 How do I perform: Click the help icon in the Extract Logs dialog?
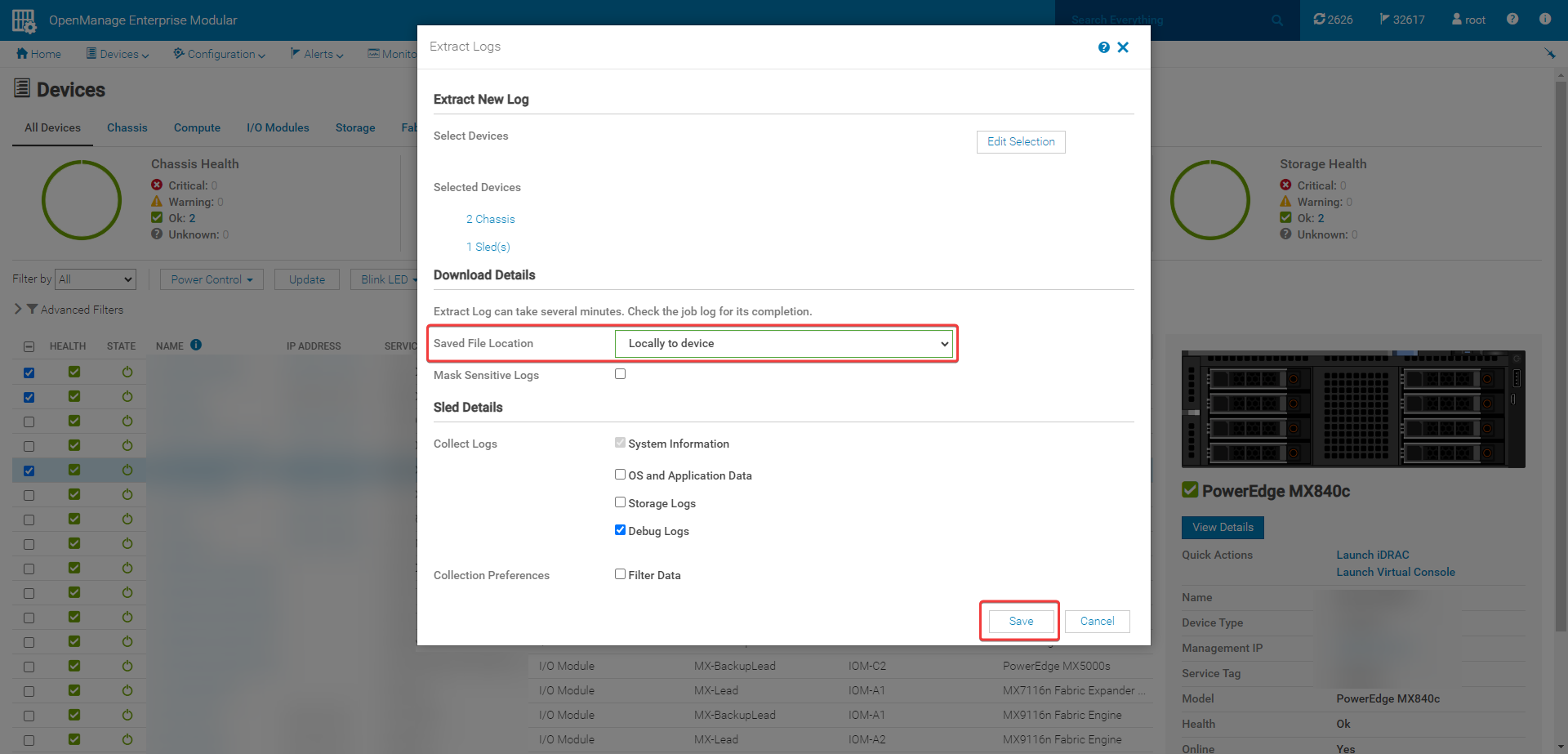1103,47
